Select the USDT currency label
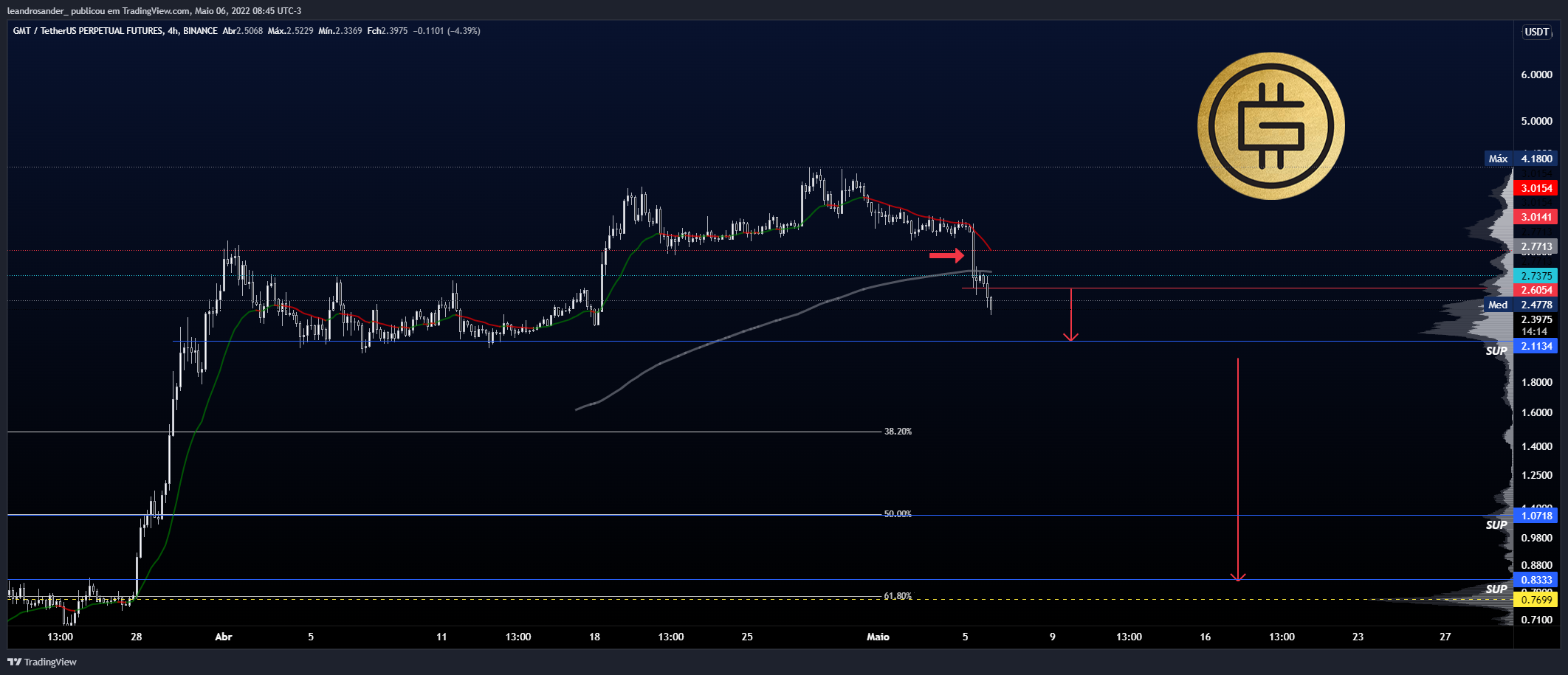1568x675 pixels. coord(1537,32)
